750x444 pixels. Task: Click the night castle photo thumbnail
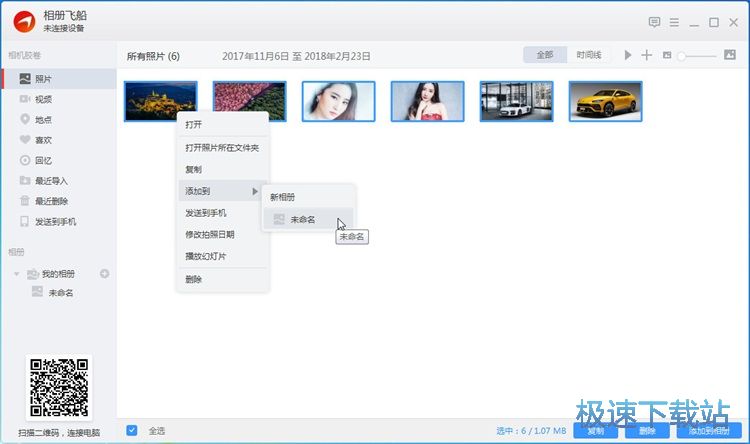161,101
